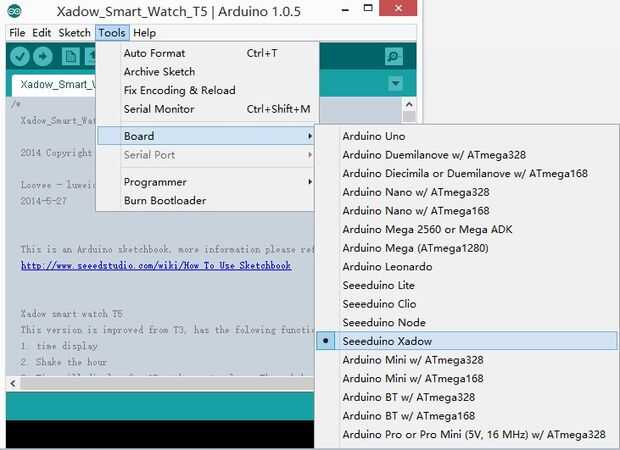Select Arduino Leonardo board
Viewport: 620px width, 450px height.
[467, 267]
